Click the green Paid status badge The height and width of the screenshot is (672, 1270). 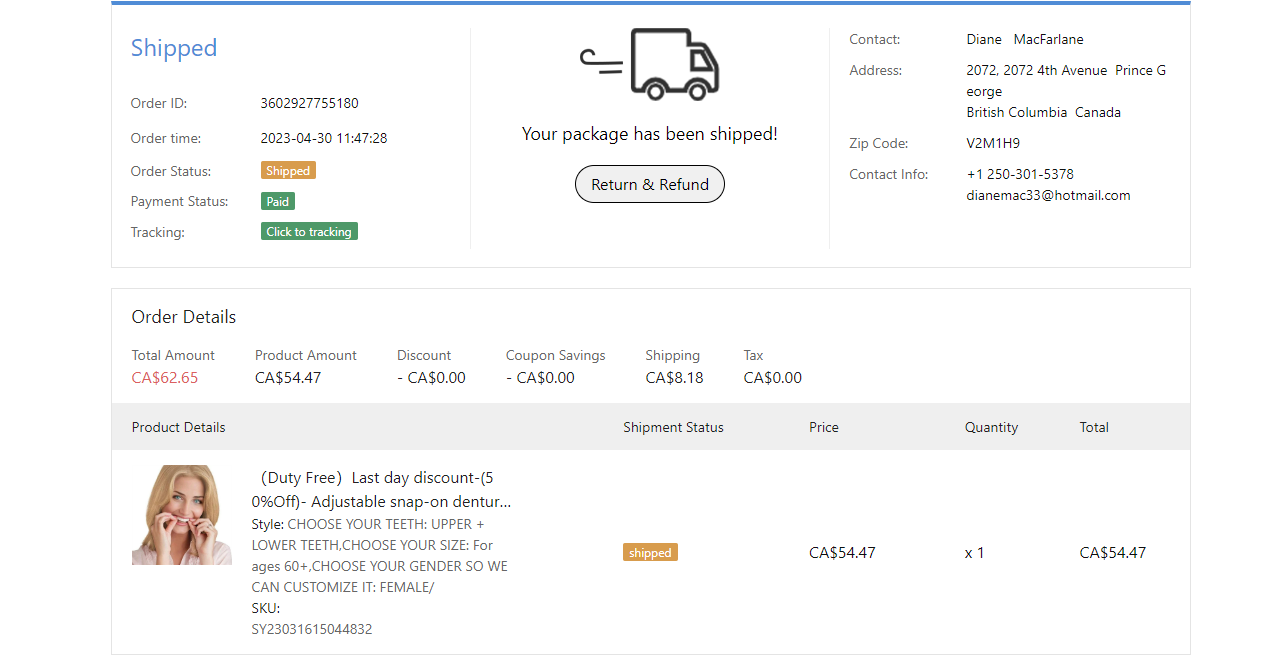(278, 202)
